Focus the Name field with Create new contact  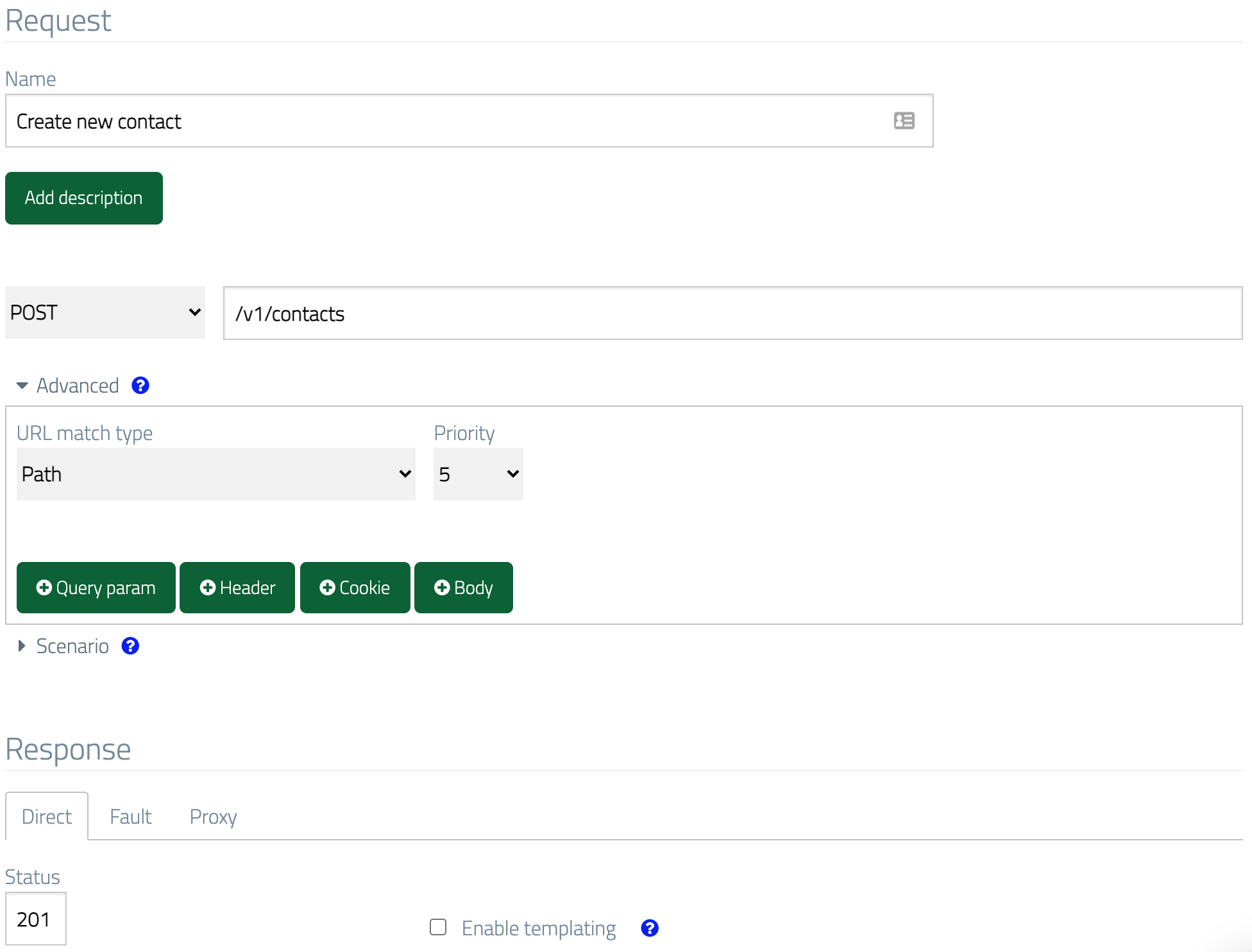tap(469, 121)
